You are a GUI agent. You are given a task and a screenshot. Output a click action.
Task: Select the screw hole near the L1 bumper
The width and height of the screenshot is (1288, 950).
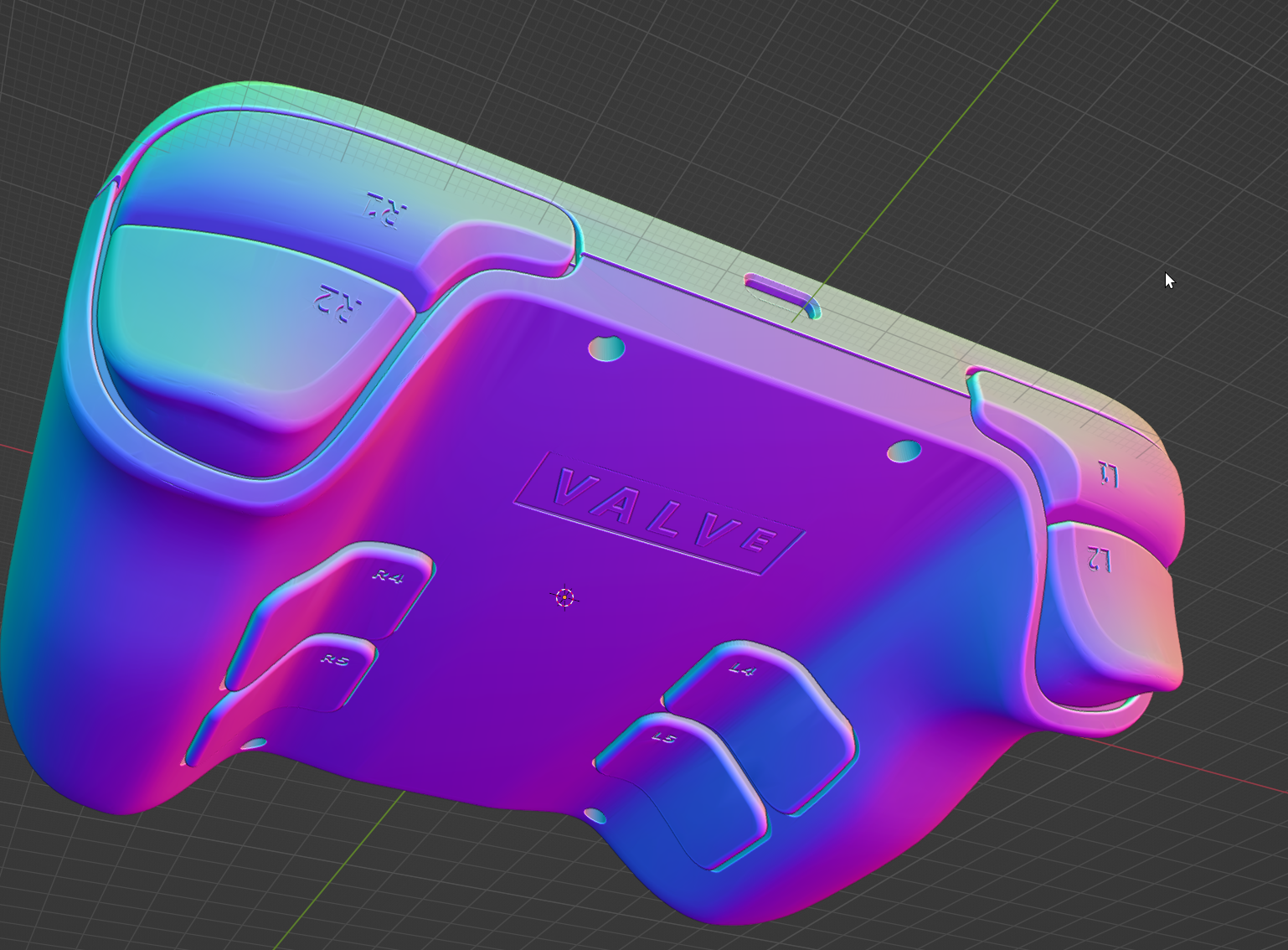905,452
